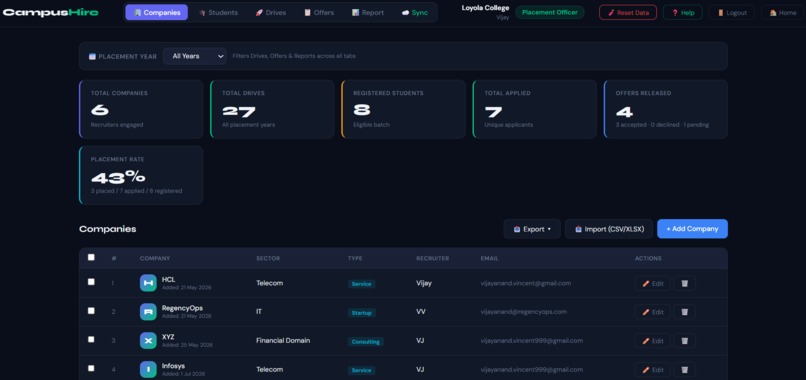
Task: Click the Total Drives stat card
Action: click(272, 109)
